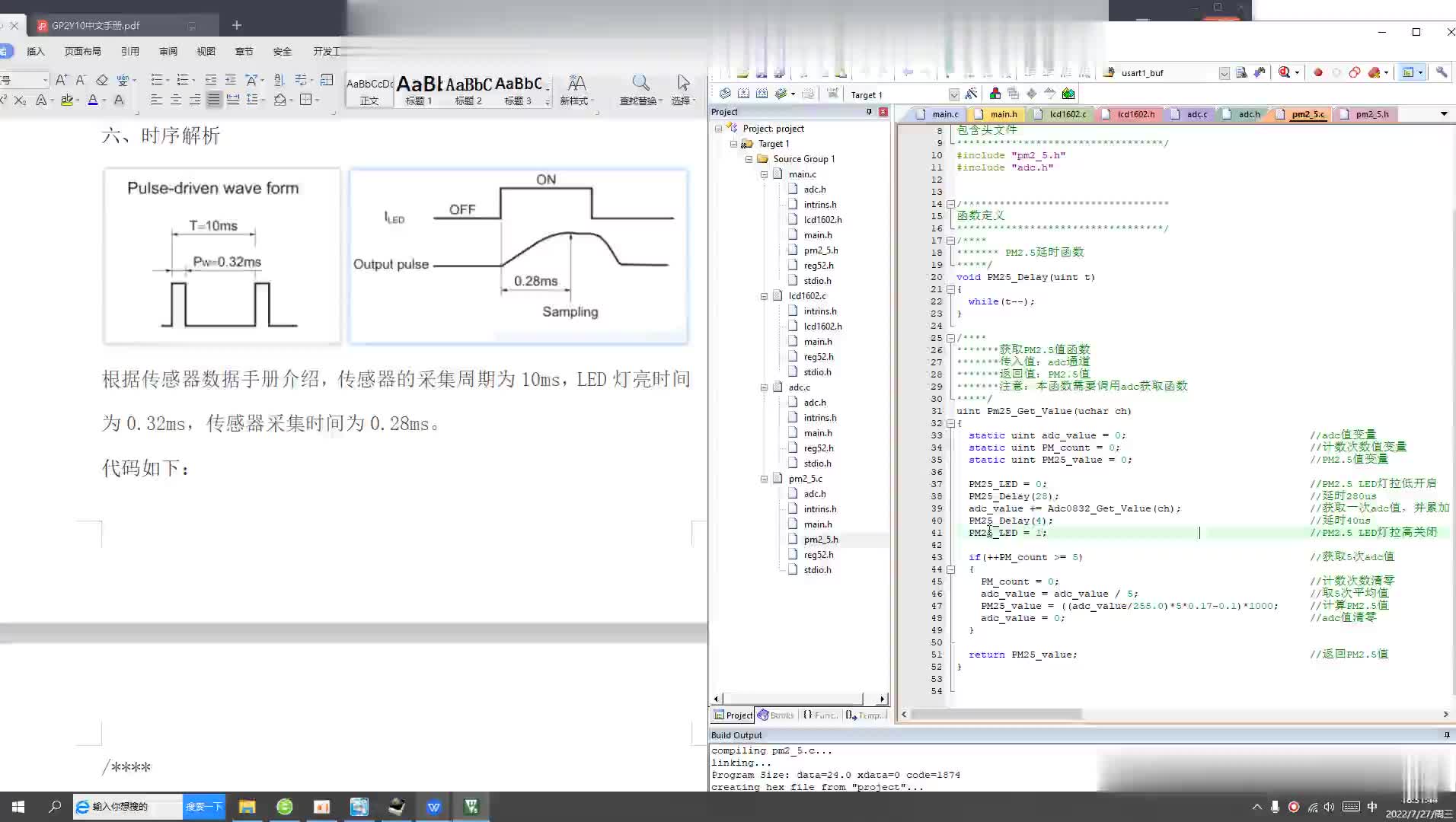
Task: Open 引用 ribbon tab
Action: tap(130, 52)
